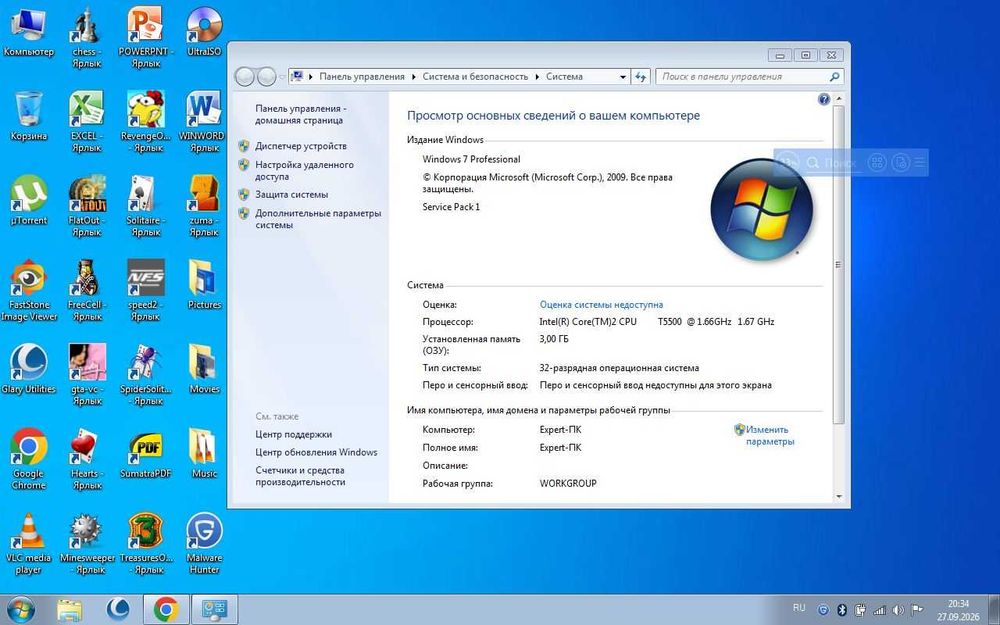Select the Pictures folder icon
1000x625 pixels.
204,277
